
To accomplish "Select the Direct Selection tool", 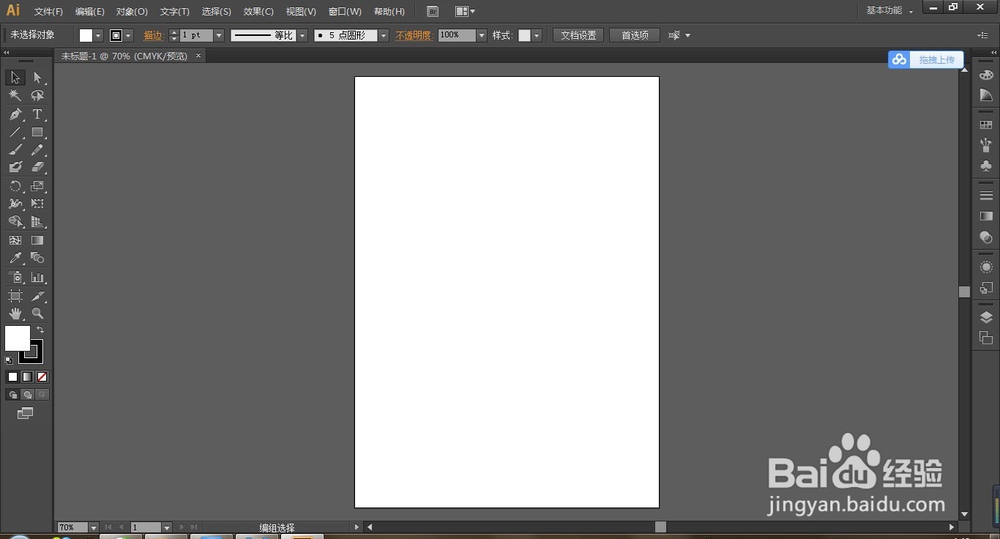I will coord(38,78).
